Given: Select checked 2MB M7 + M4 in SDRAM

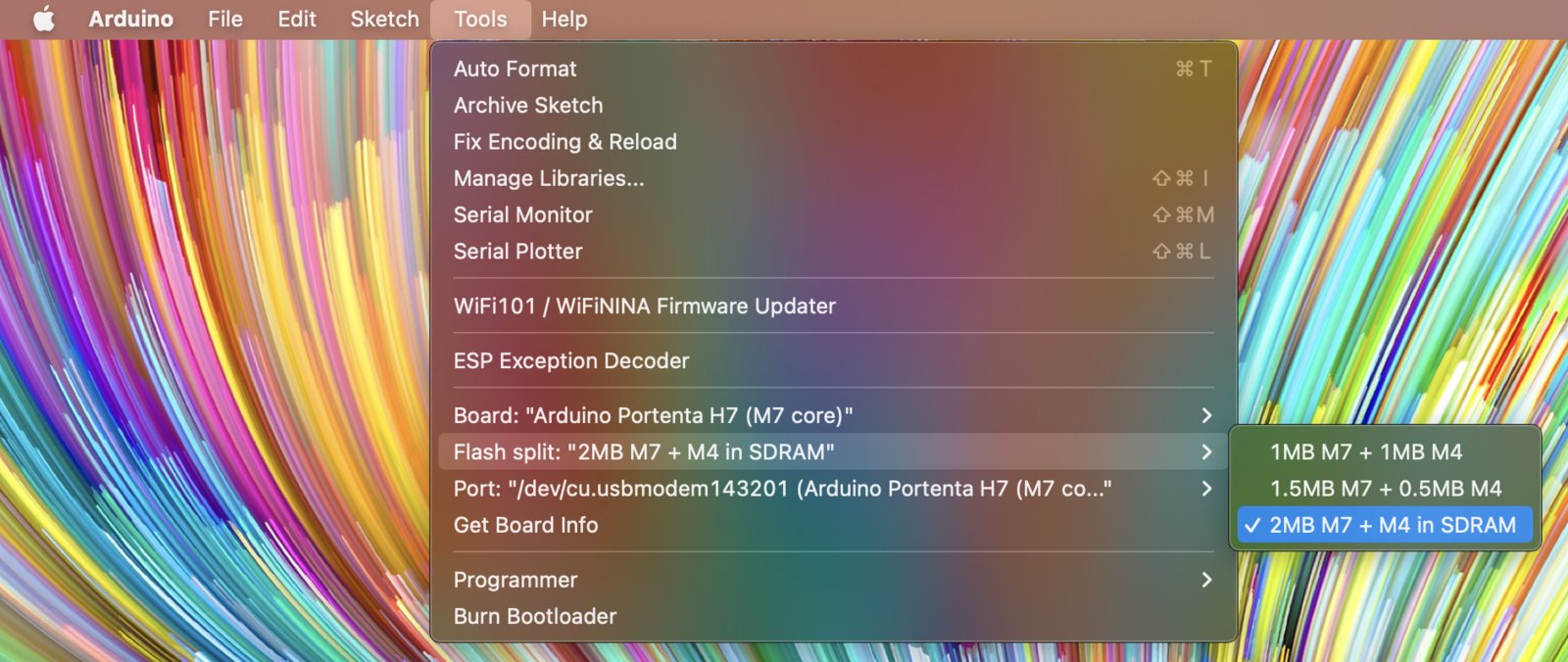Looking at the screenshot, I should tap(1385, 525).
